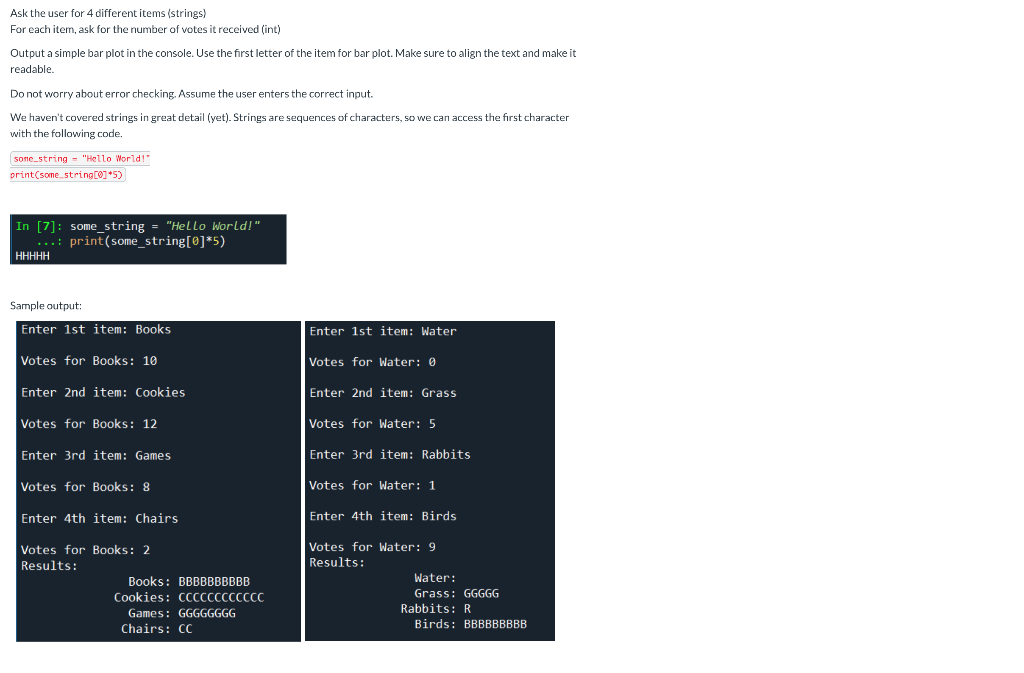Click the line about number of votes received (int)
The height and width of the screenshot is (673, 1024).
point(145,29)
